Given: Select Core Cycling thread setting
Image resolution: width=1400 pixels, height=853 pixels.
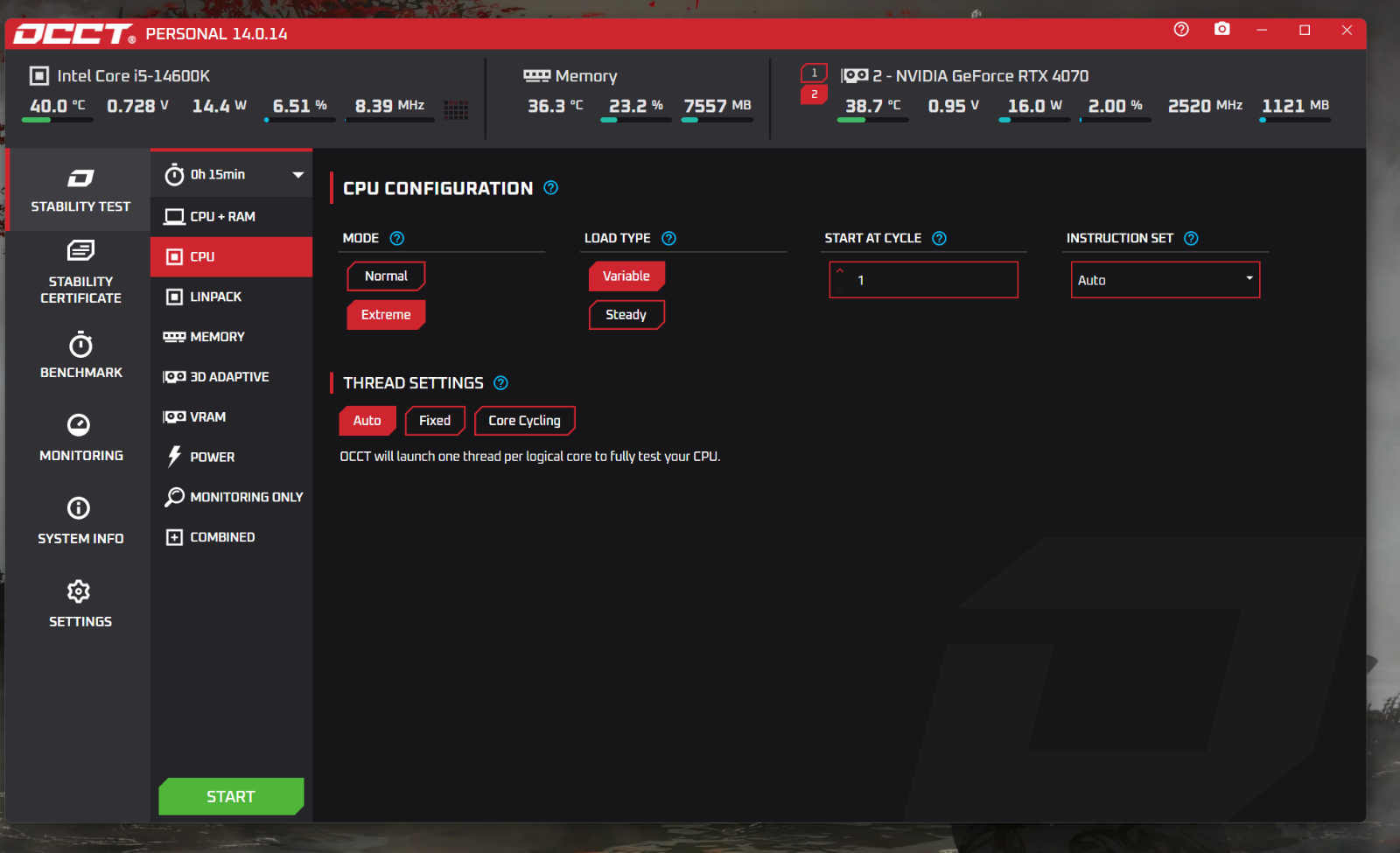Looking at the screenshot, I should [524, 421].
